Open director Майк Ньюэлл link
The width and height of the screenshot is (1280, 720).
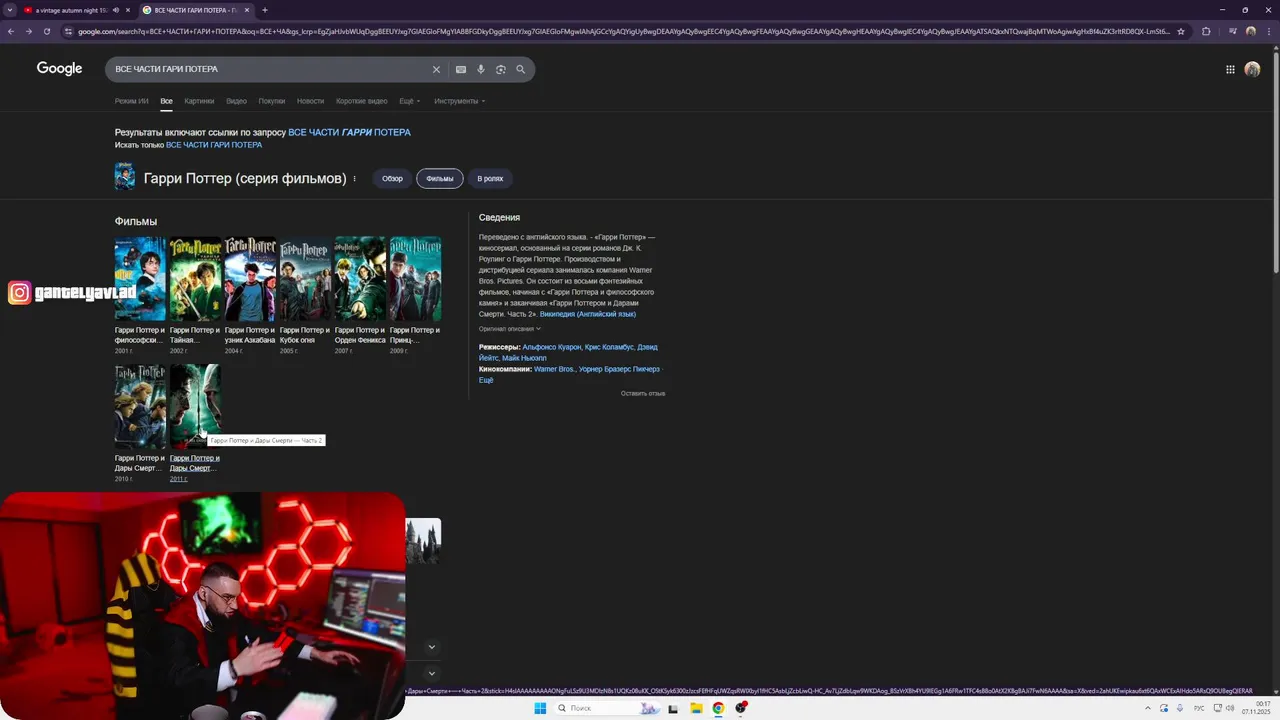524,358
